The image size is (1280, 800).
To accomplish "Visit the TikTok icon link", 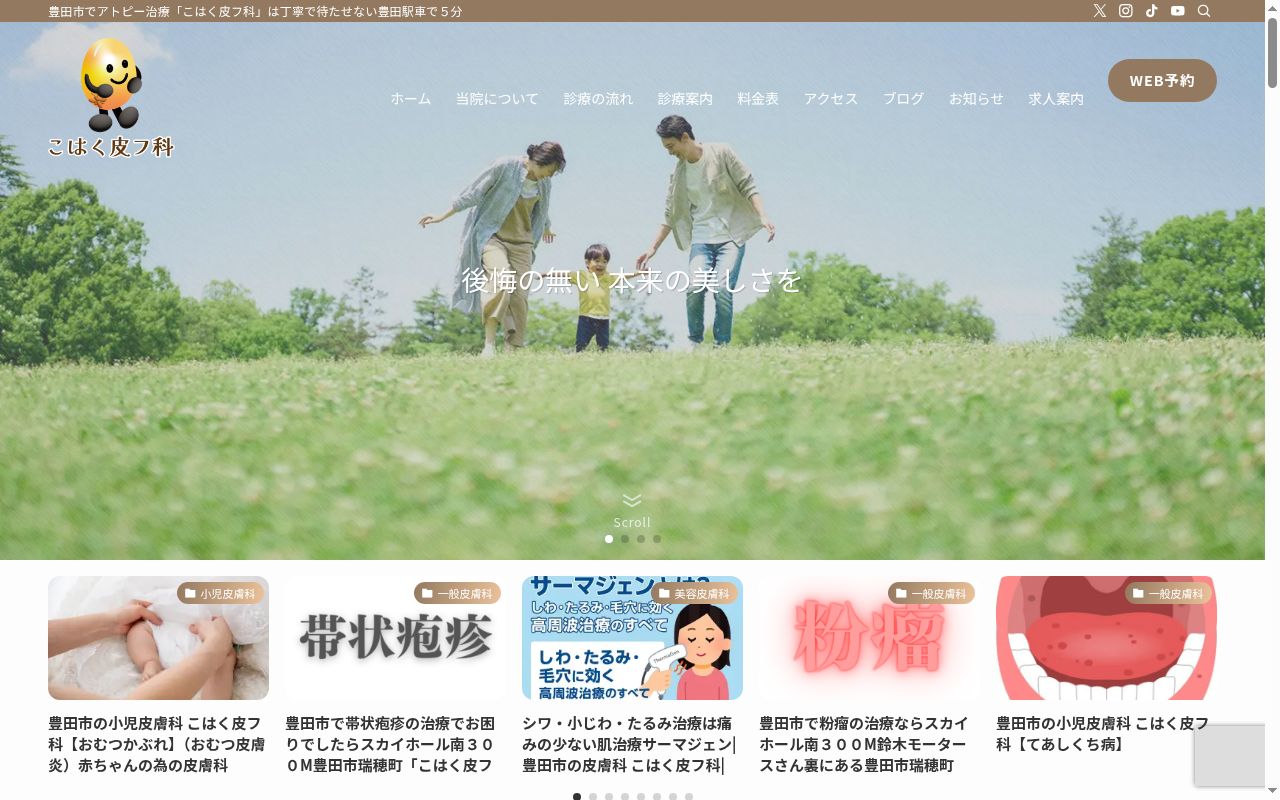I will 1152,11.
